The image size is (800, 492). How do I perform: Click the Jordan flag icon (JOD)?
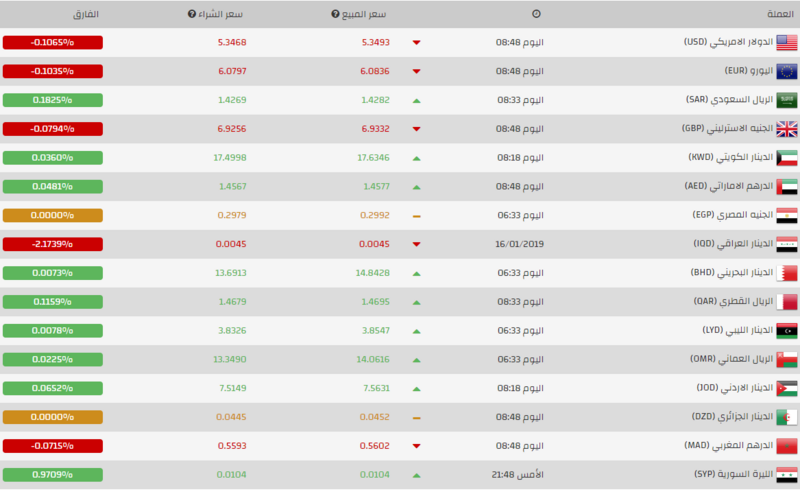coord(787,388)
